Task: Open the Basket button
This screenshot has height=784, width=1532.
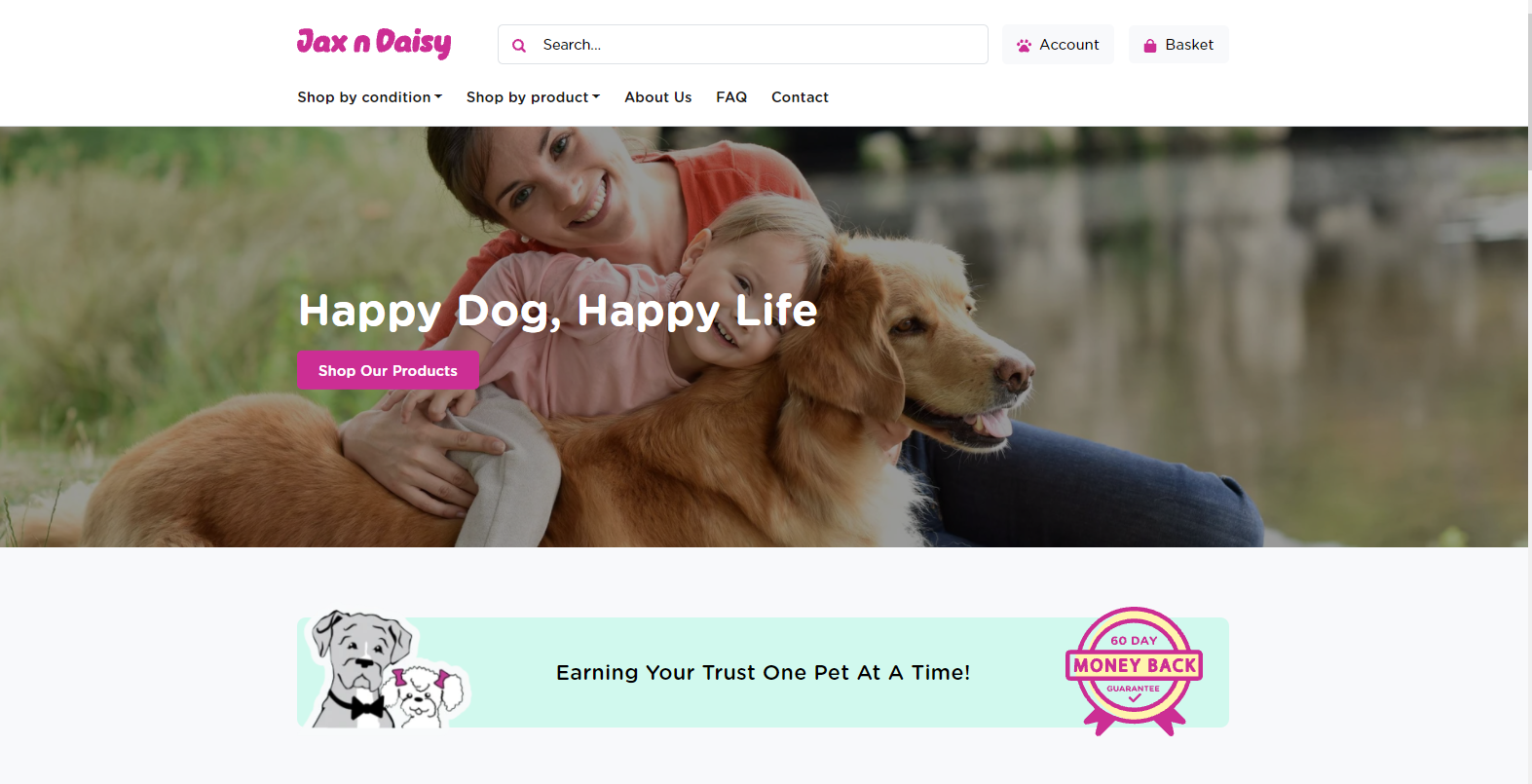Action: click(x=1178, y=45)
